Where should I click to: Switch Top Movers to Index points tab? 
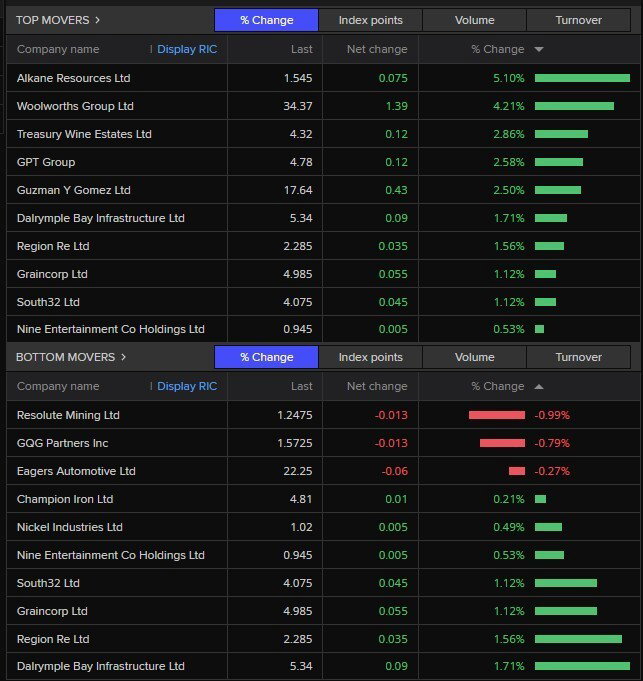pyautogui.click(x=370, y=20)
